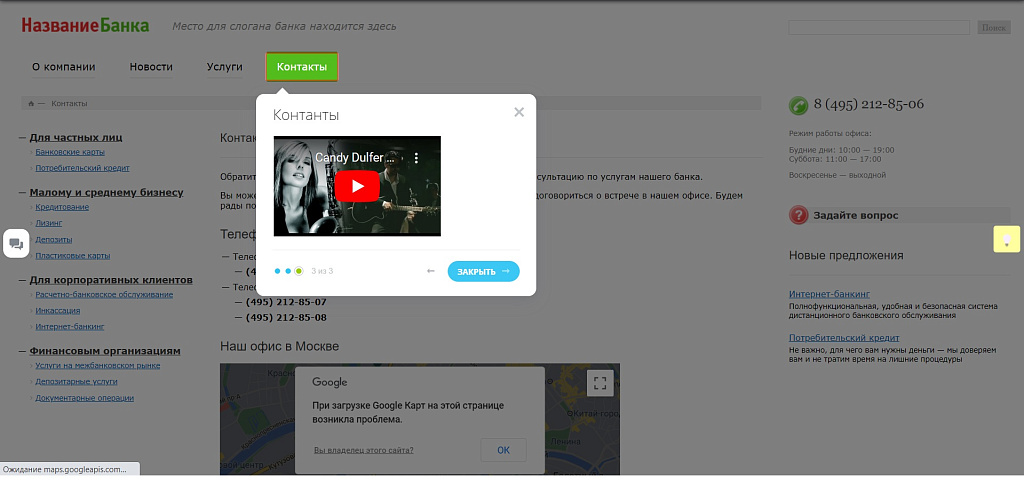
Task: Select the first tour step dot
Action: (x=278, y=271)
